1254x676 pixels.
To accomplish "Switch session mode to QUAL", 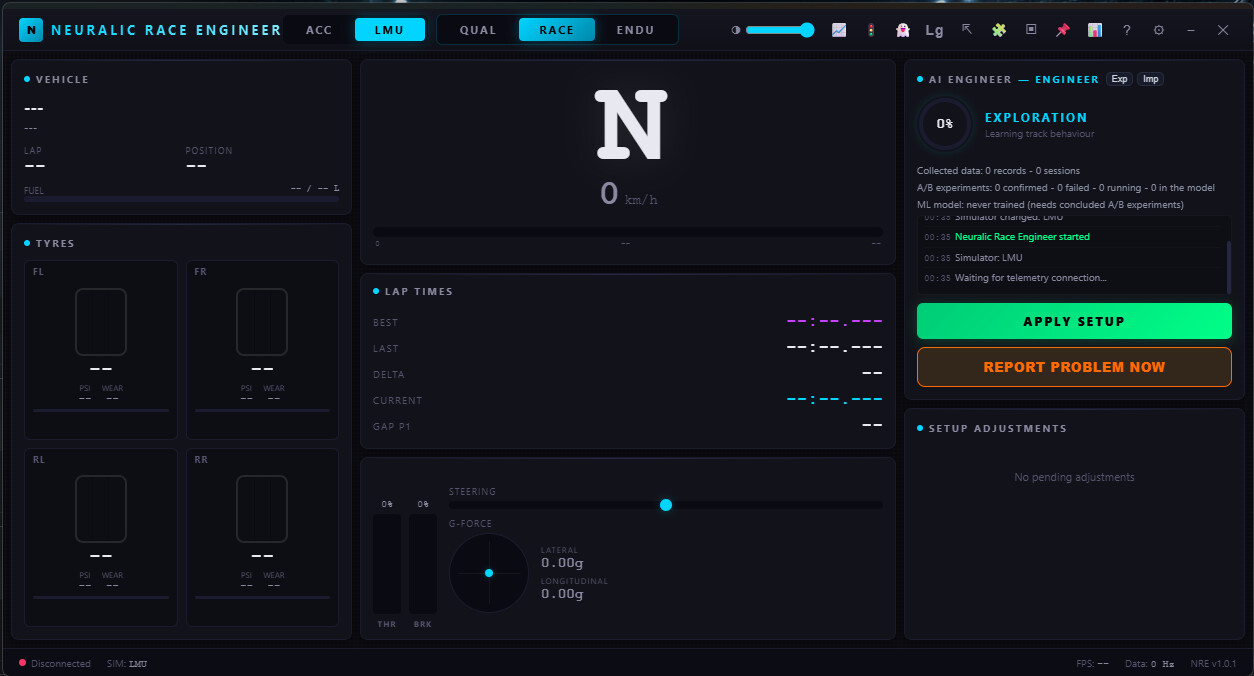I will (x=478, y=30).
